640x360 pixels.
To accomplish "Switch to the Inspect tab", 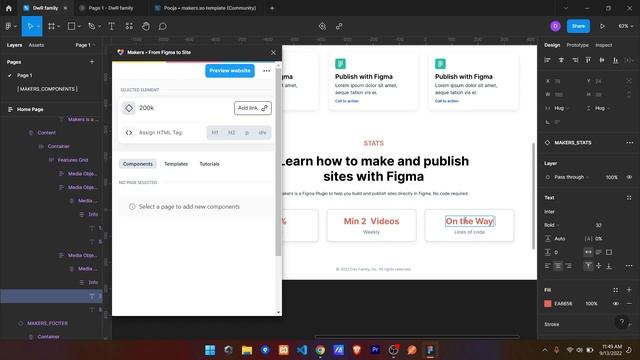I will [604, 45].
